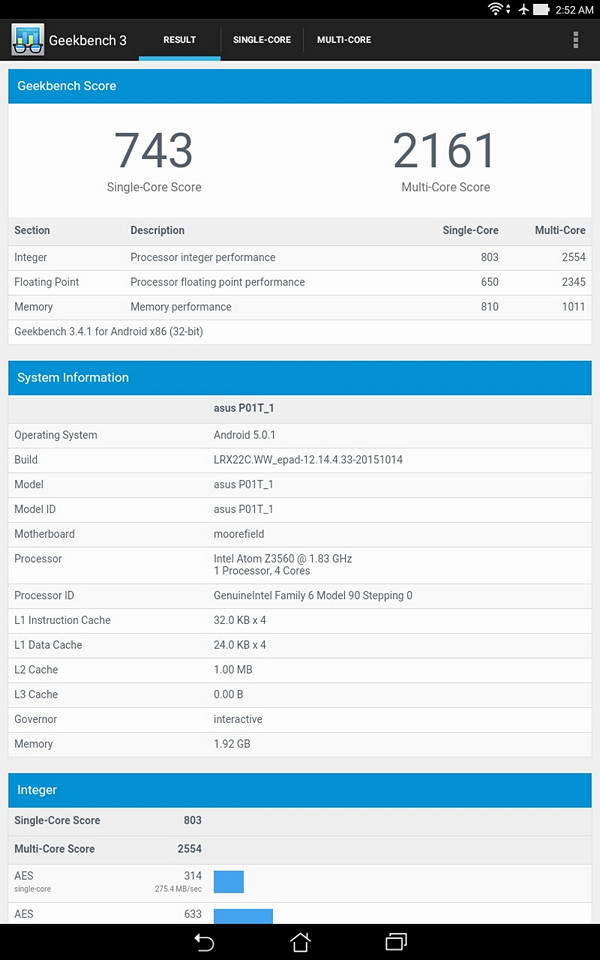Screen dimensions: 600x960
Task: Tap the moorefield motherboard value
Action: pos(239,534)
